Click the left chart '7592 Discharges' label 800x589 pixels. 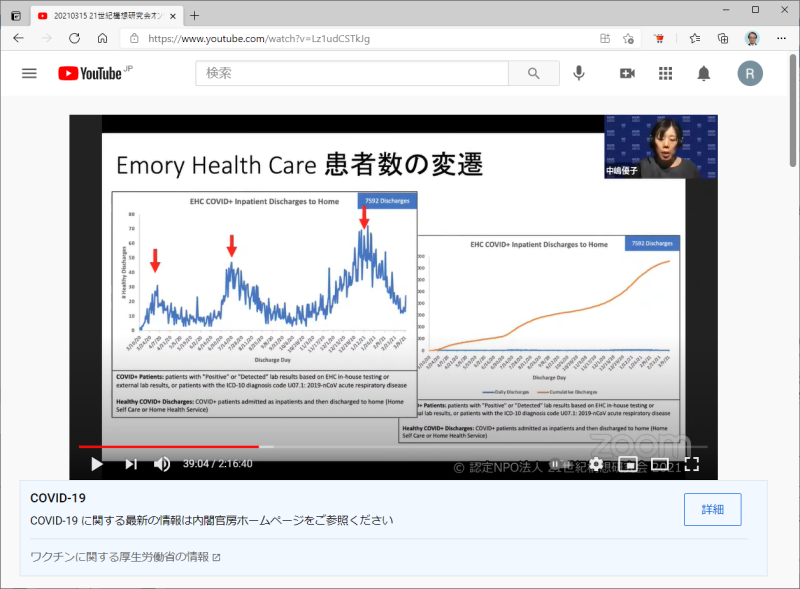pyautogui.click(x=387, y=201)
